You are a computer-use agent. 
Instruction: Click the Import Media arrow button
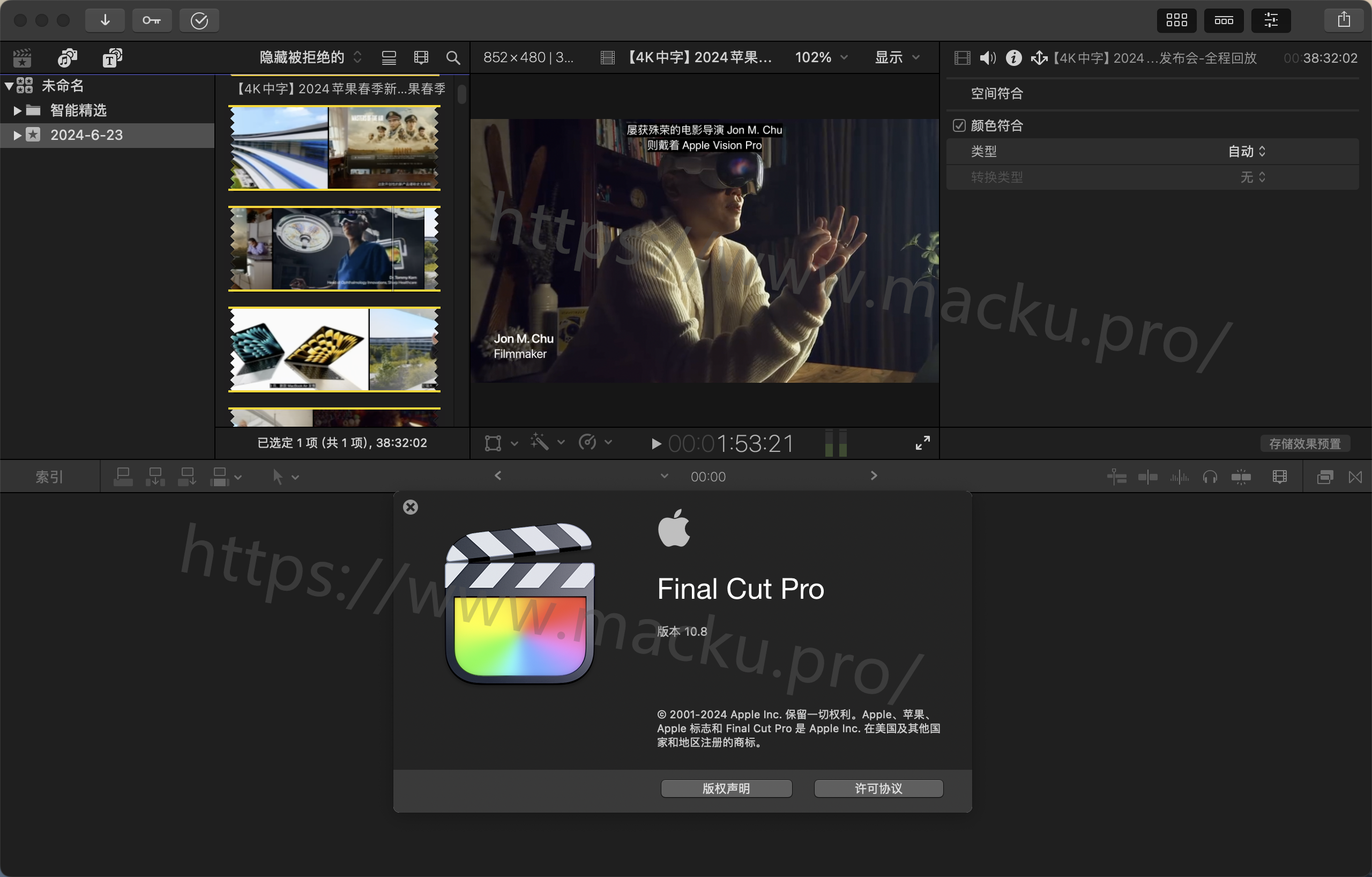pyautogui.click(x=105, y=20)
